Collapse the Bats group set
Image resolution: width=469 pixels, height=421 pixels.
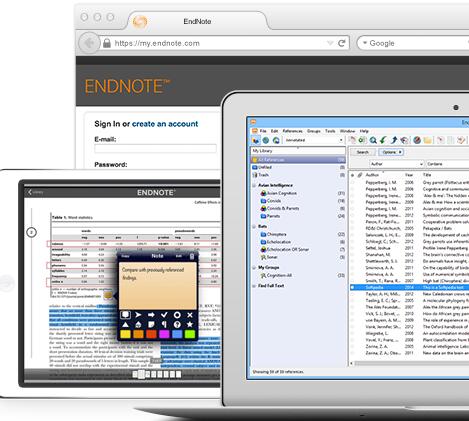coord(254,227)
